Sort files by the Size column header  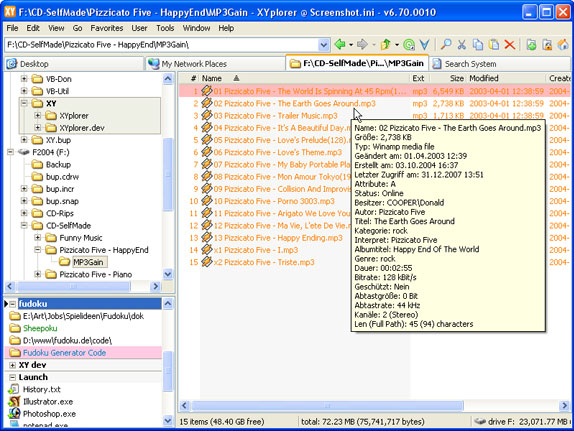coord(449,78)
